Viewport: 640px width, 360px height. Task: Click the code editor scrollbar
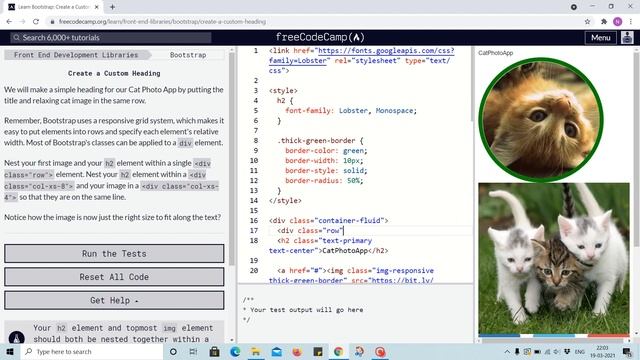pos(471,84)
